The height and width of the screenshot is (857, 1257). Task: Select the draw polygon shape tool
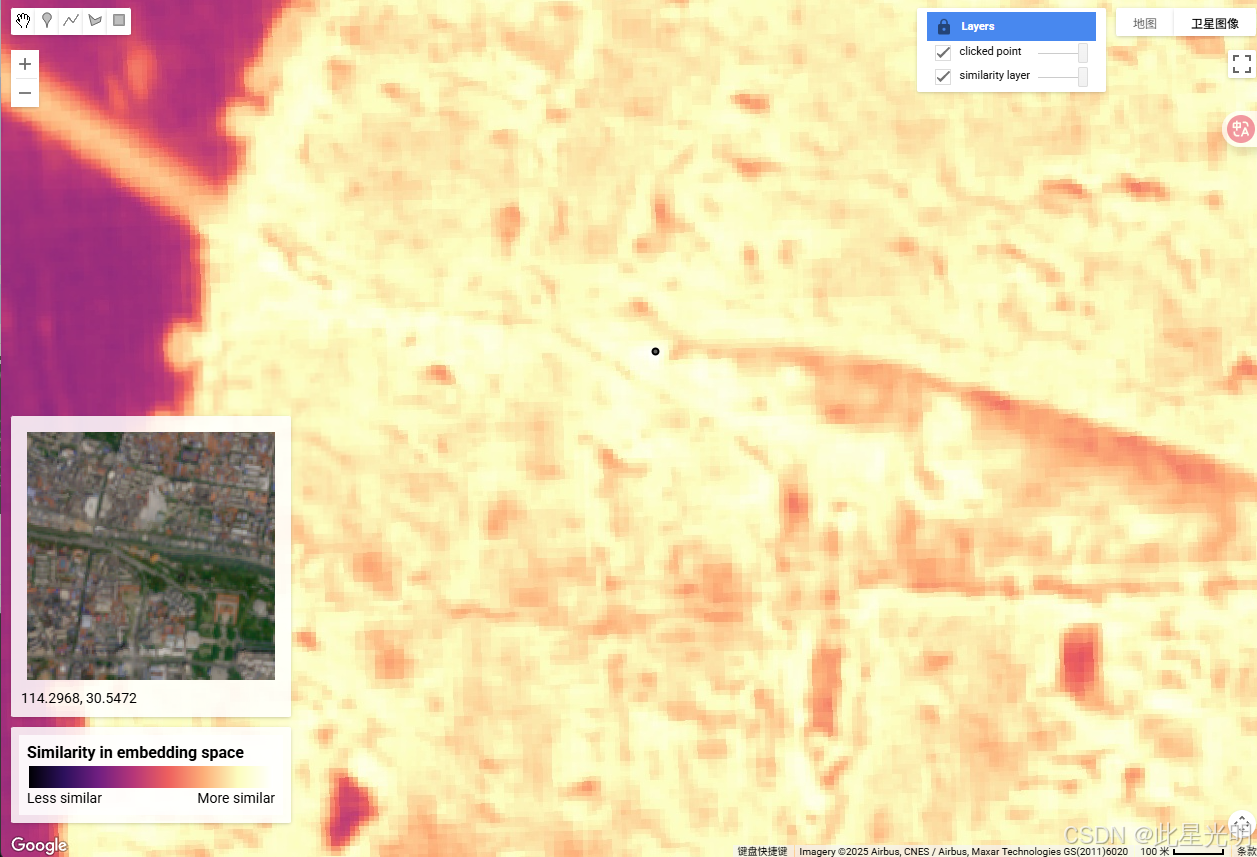[95, 21]
